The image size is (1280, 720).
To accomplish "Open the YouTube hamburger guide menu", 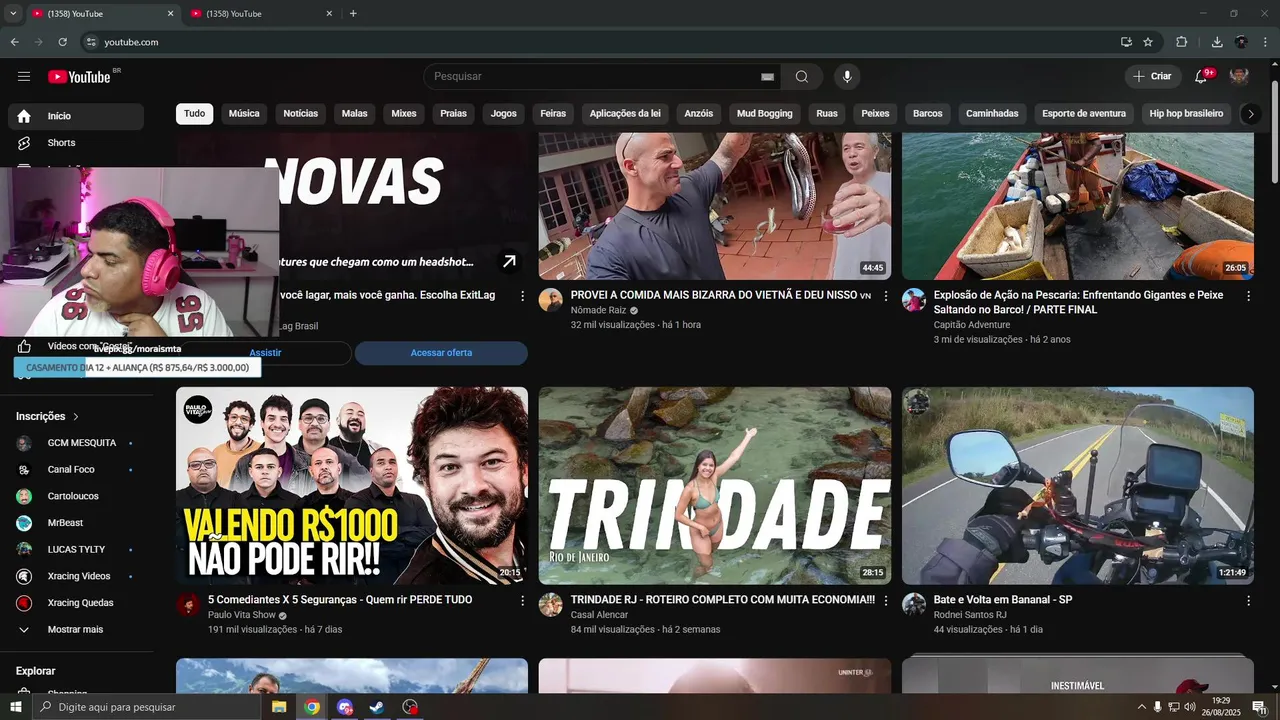I will (24, 77).
